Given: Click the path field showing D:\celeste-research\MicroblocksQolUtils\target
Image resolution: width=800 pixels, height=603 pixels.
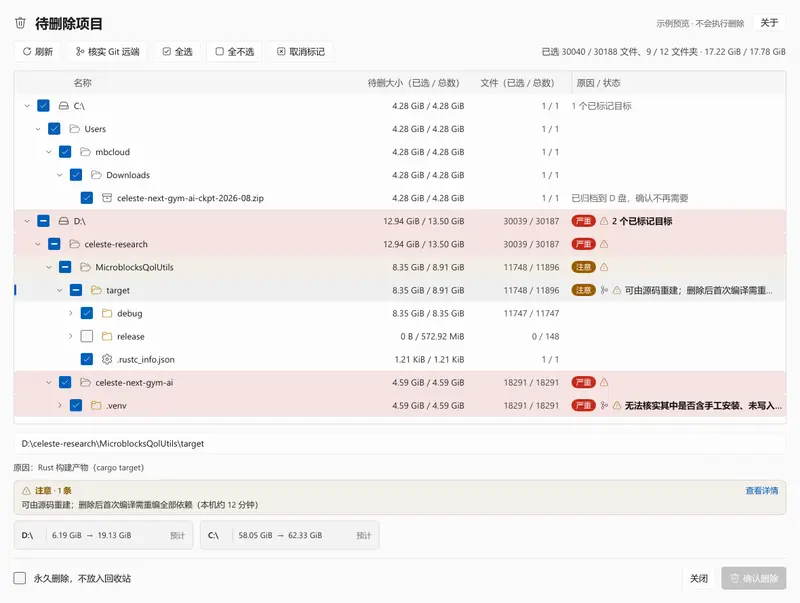Looking at the screenshot, I should click(x=400, y=444).
